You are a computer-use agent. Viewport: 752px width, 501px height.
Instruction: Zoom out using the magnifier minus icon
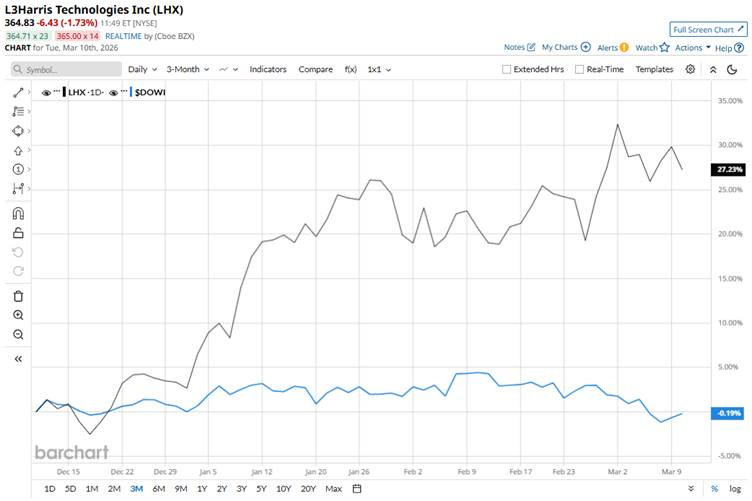tap(18, 334)
